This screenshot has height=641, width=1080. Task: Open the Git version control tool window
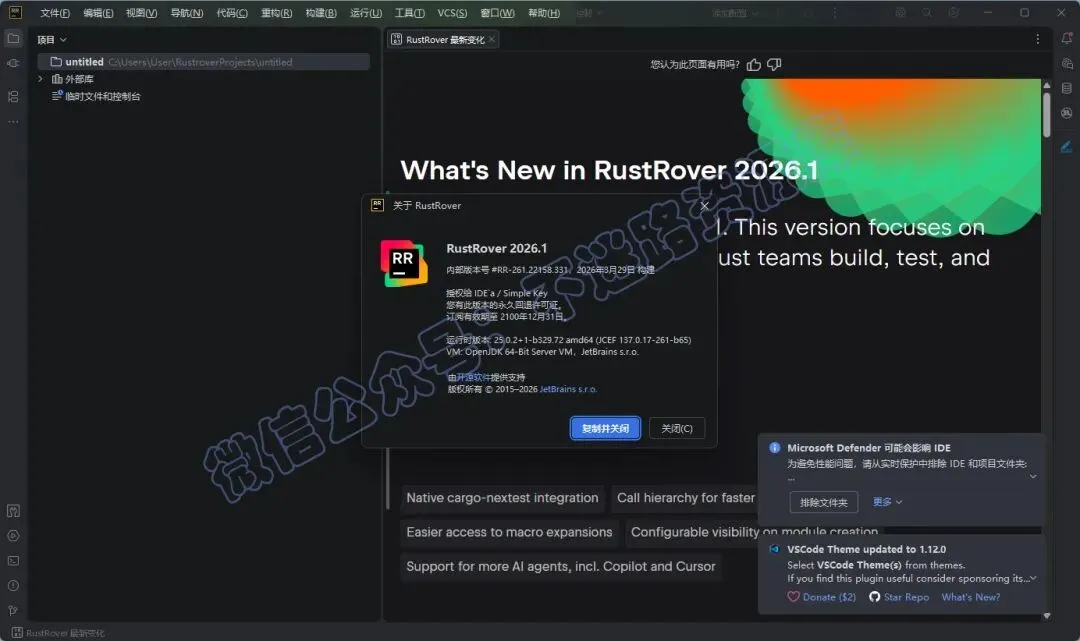(x=13, y=611)
